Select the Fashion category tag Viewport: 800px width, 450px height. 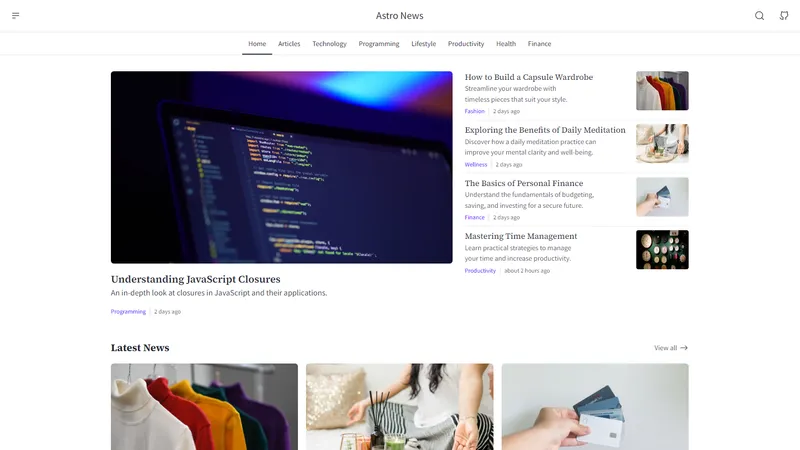475,111
